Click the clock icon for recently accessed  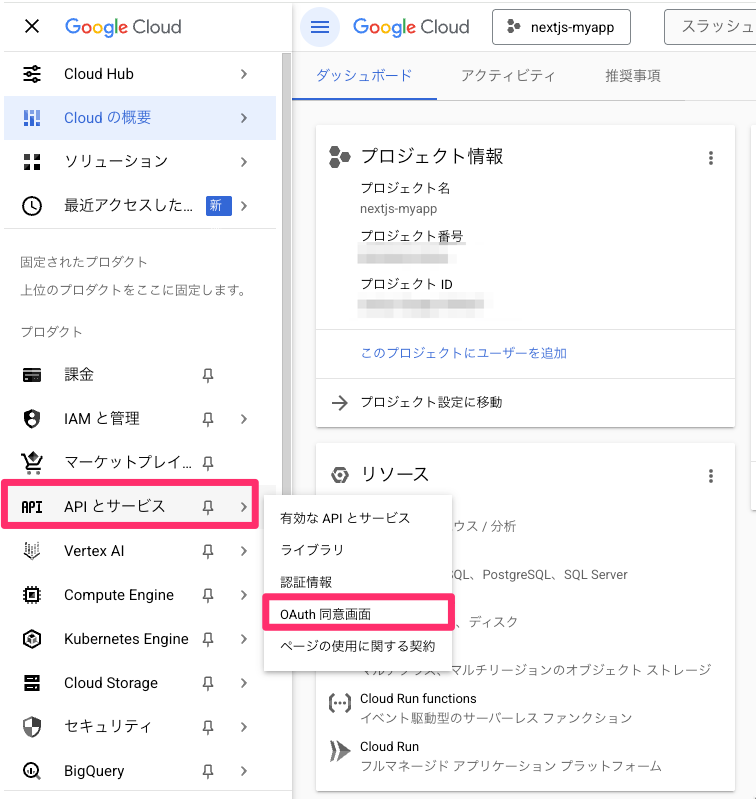[32, 206]
